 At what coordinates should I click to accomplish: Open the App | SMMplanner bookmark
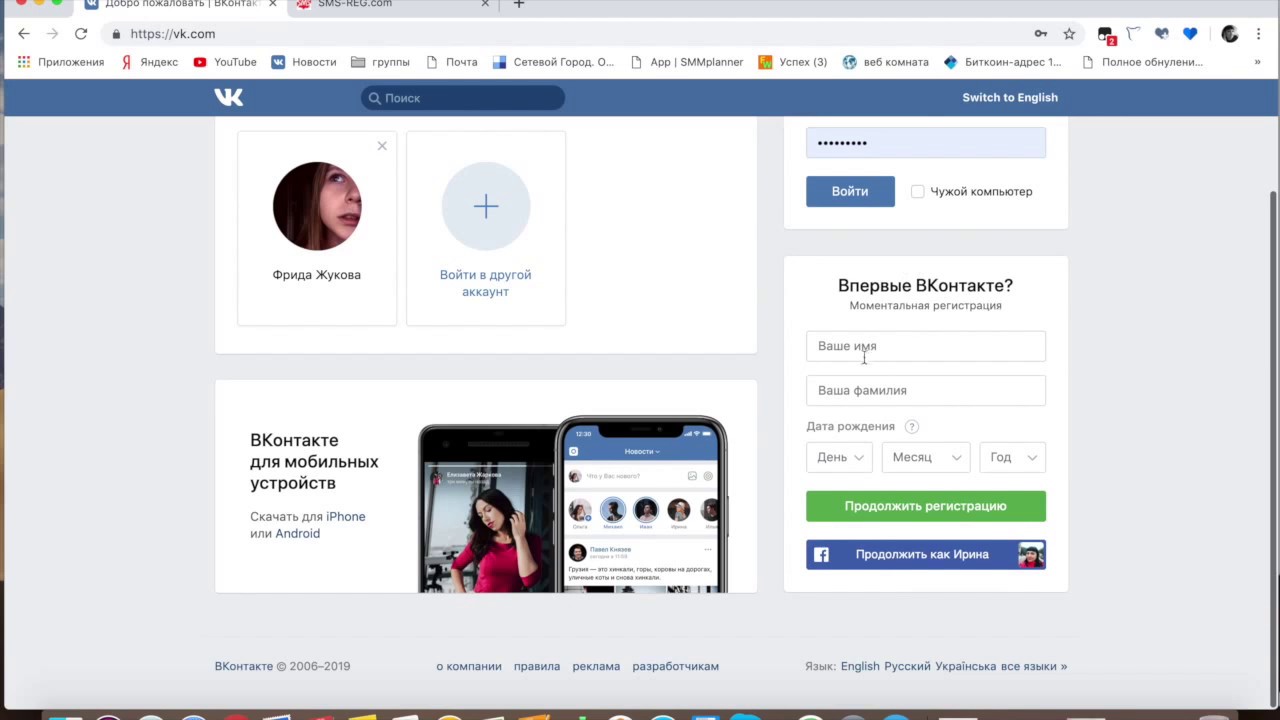pos(687,62)
